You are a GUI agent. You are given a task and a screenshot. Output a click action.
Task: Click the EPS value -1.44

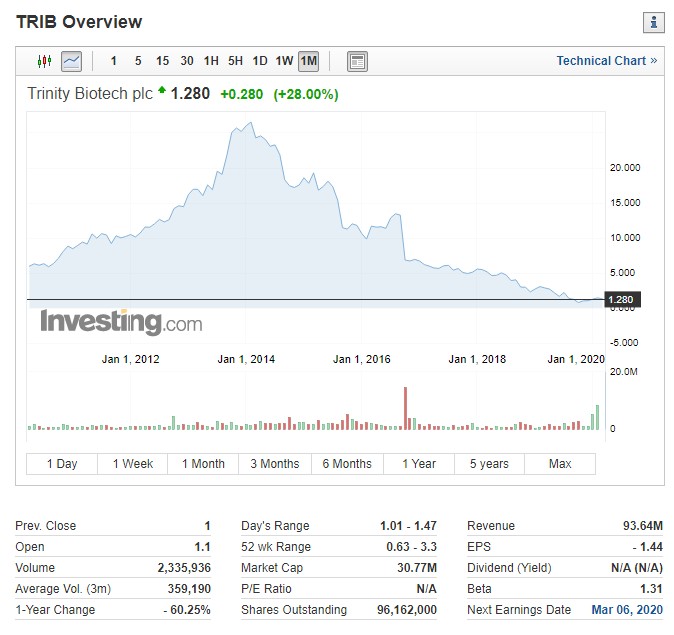pyautogui.click(x=648, y=547)
